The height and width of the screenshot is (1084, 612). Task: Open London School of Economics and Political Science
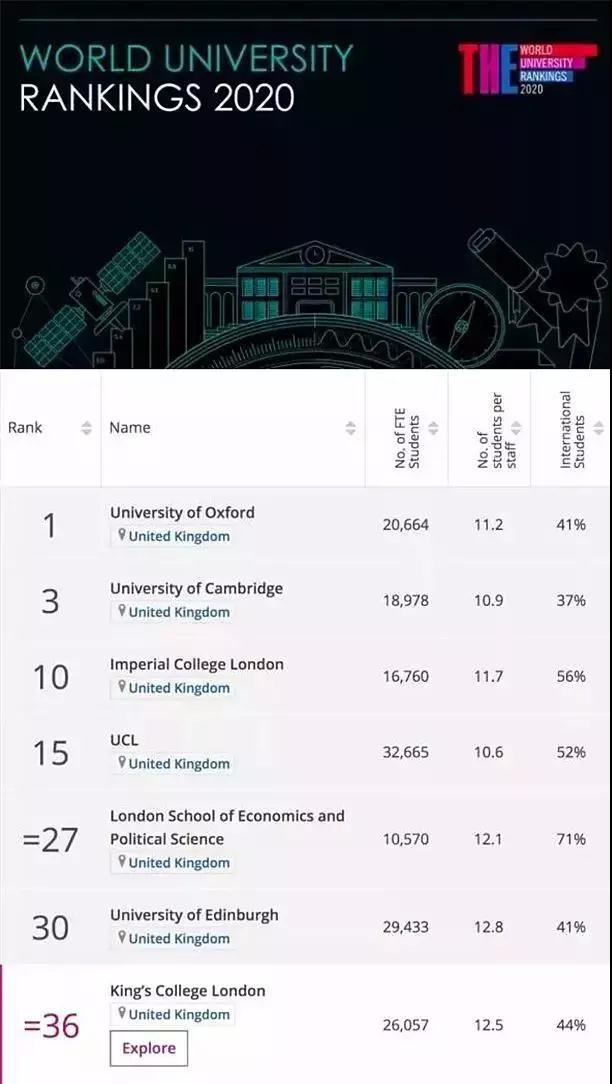coord(227,827)
